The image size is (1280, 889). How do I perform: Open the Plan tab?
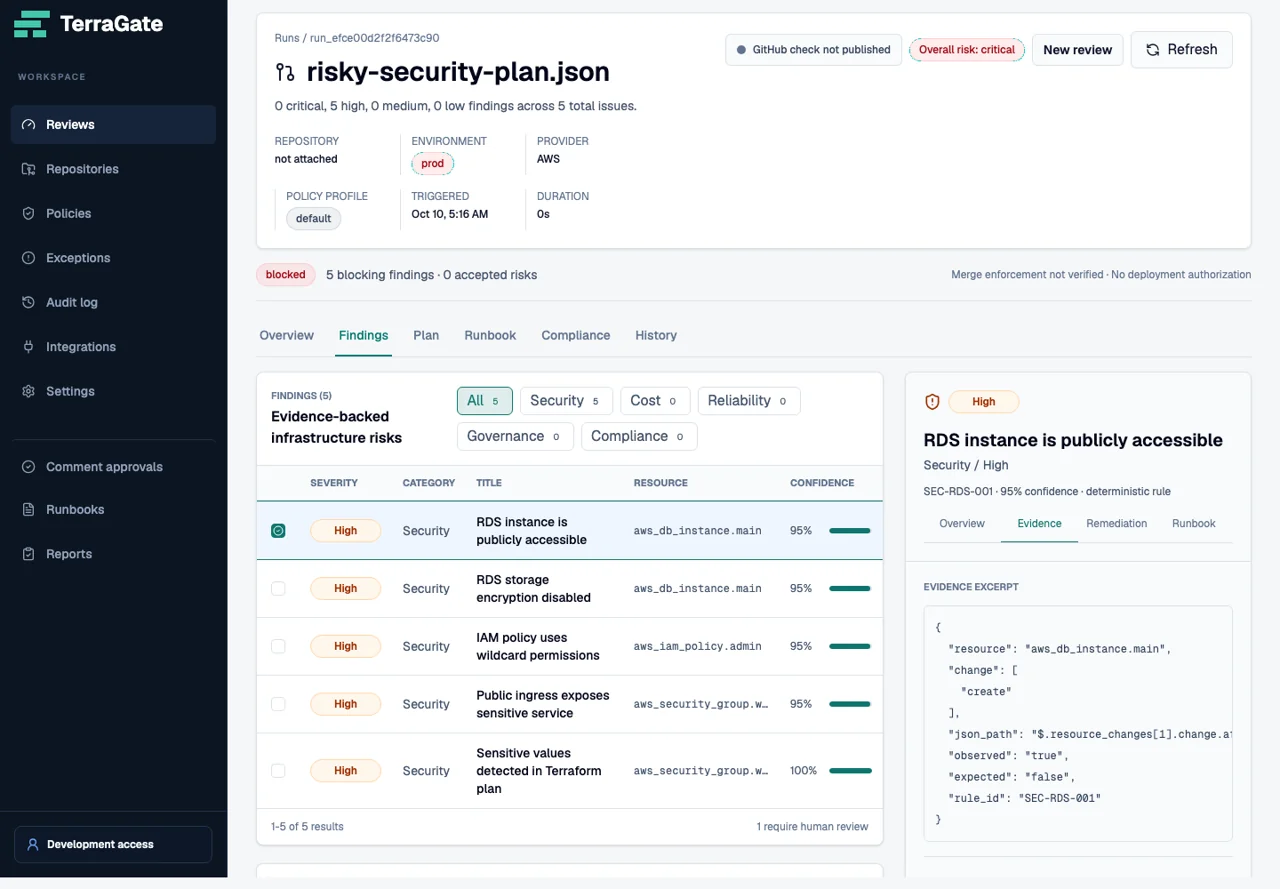426,336
